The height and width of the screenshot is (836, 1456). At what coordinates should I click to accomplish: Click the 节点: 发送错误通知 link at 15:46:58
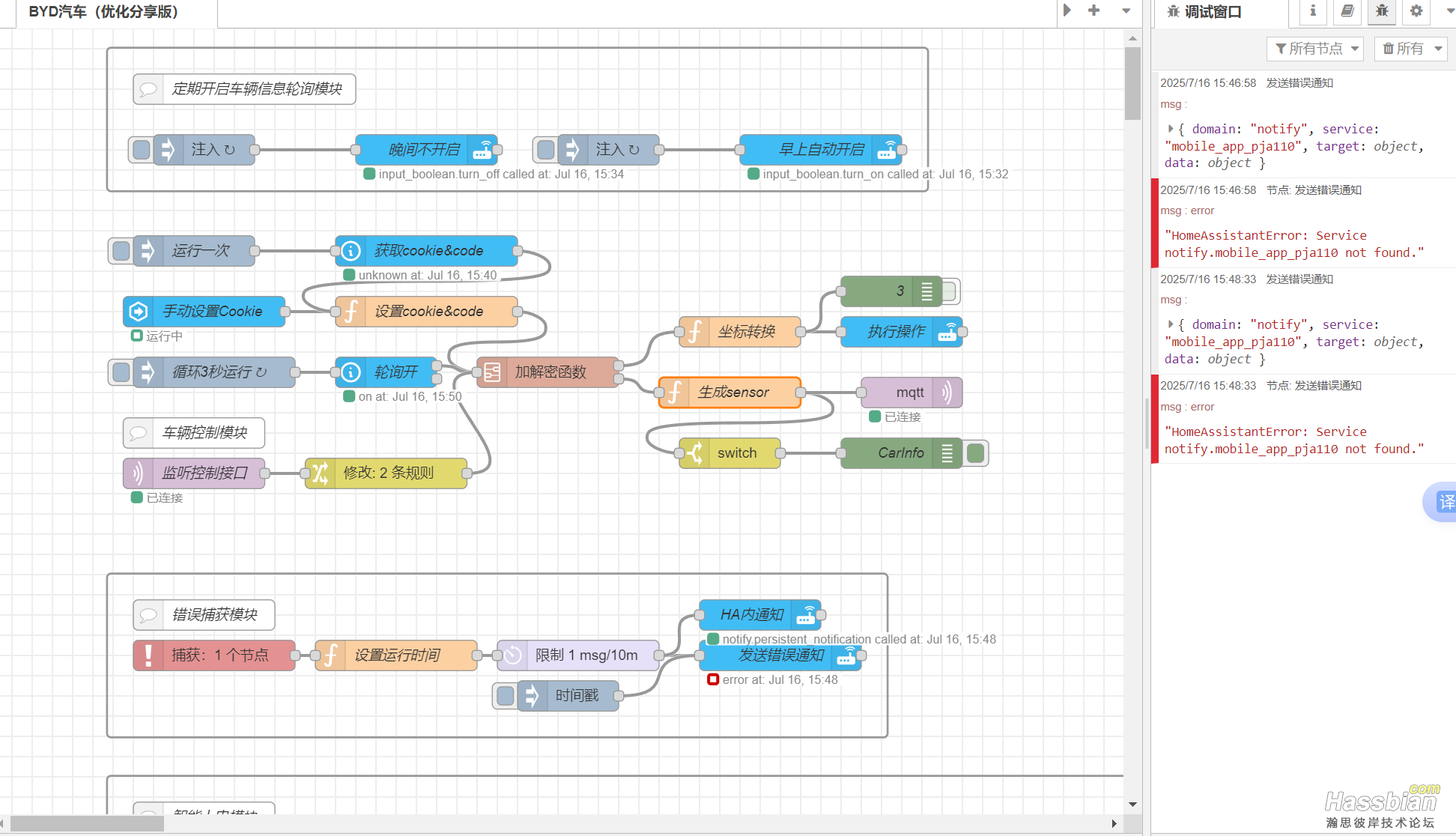point(1314,190)
